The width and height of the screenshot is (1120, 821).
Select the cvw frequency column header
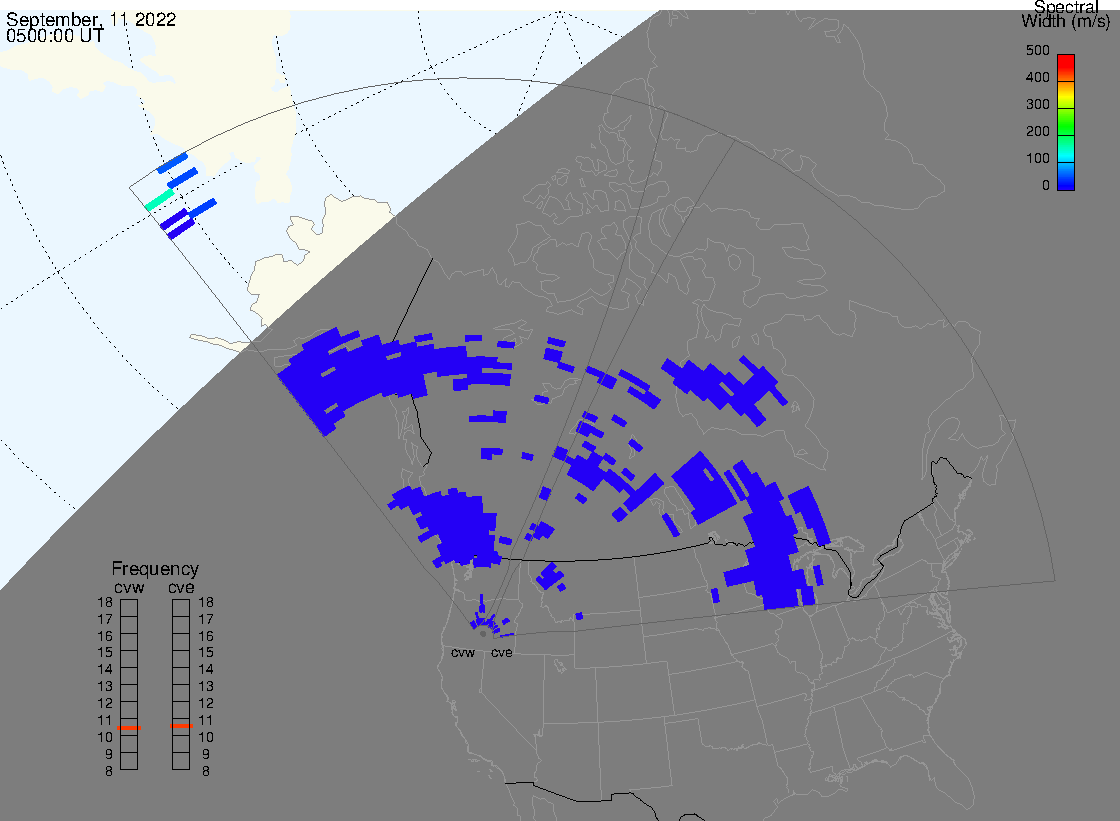pyautogui.click(x=129, y=588)
